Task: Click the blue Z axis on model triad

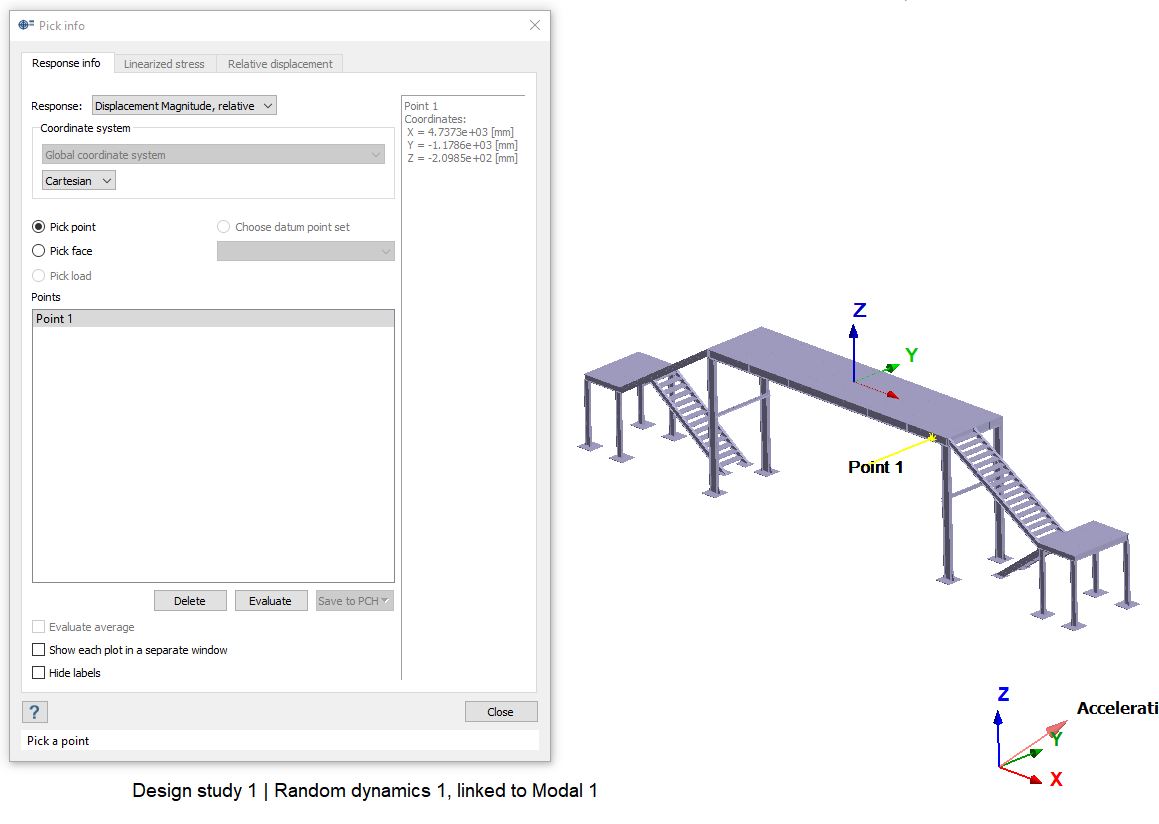Action: coord(854,353)
